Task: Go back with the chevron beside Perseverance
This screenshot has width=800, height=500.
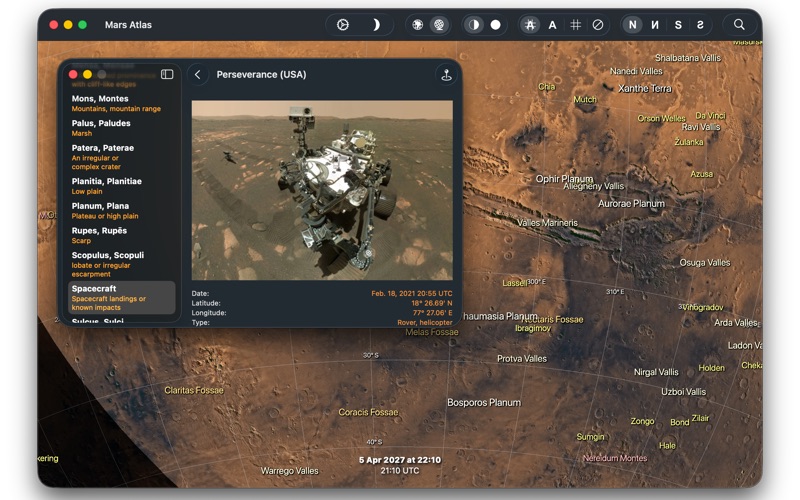Action: point(198,74)
